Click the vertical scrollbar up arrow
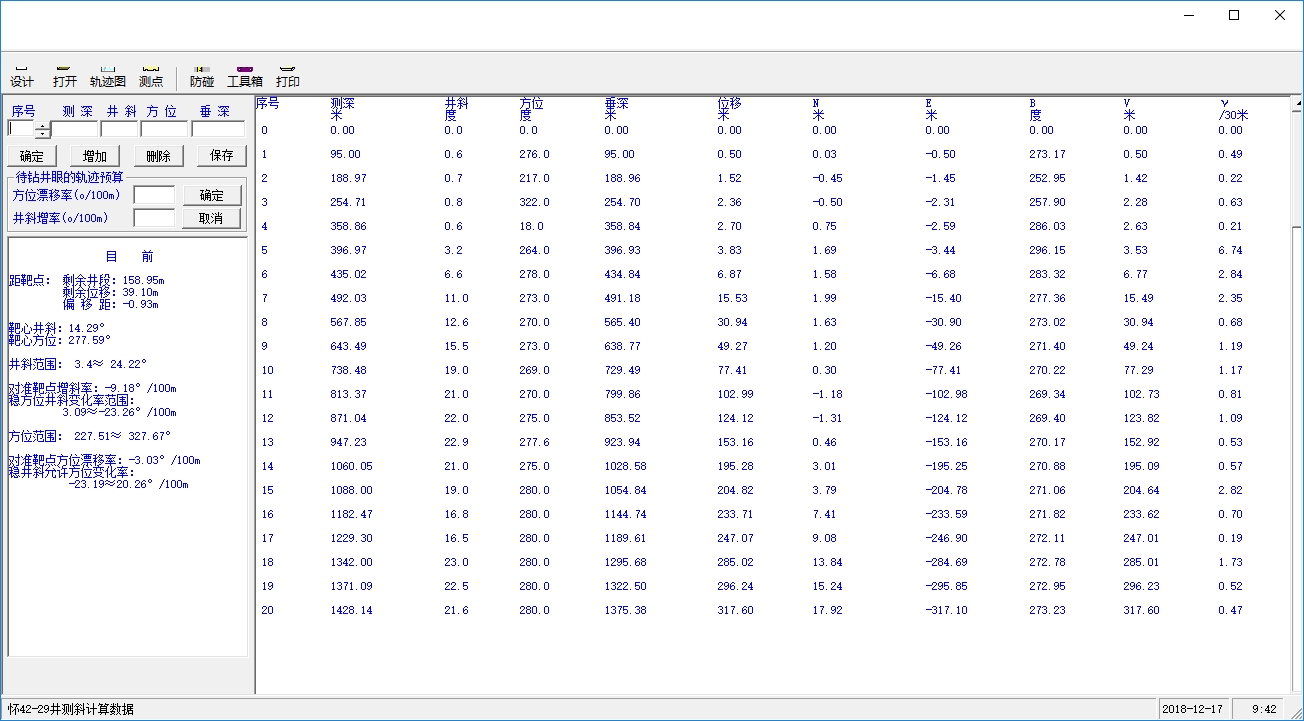The image size is (1304, 721). 1296,104
